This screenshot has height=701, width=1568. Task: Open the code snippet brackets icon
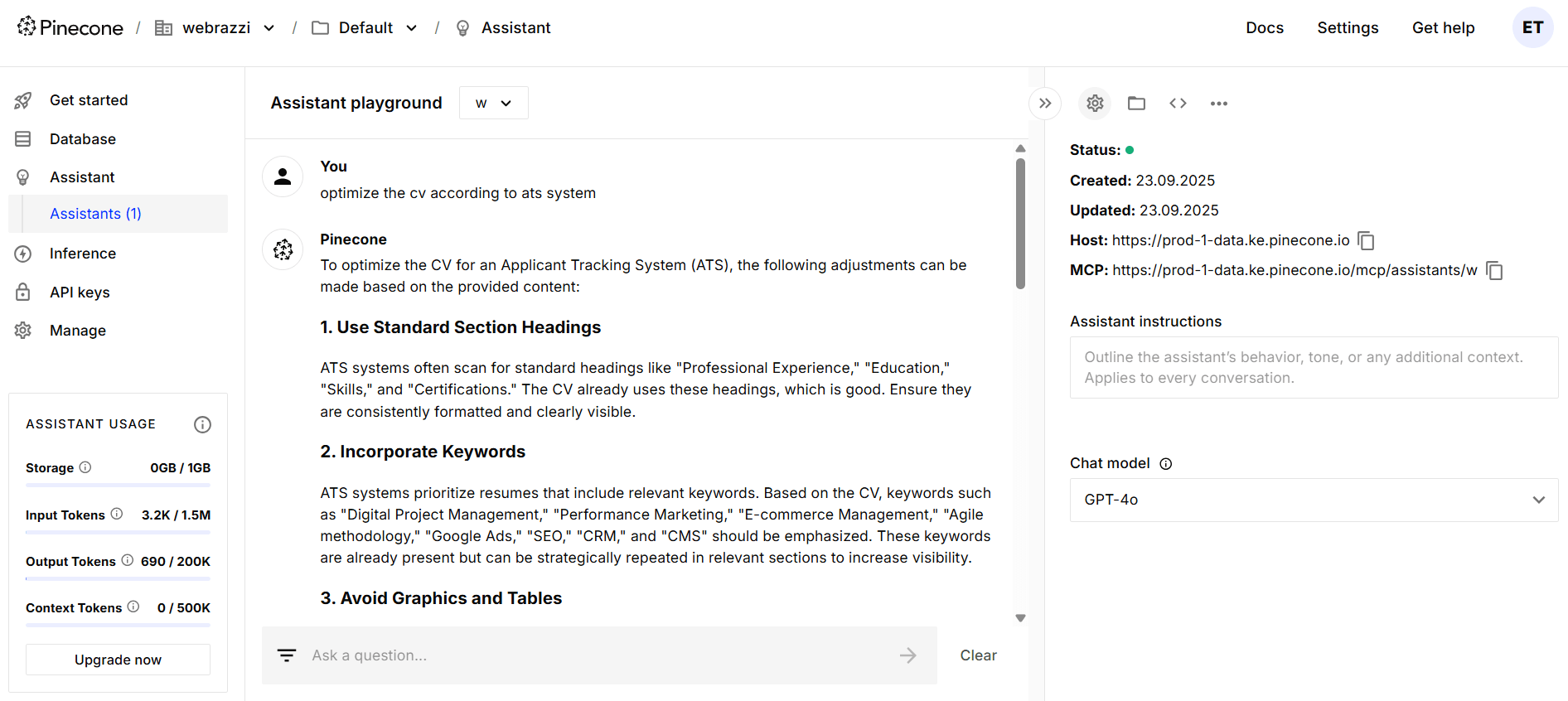tap(1178, 104)
